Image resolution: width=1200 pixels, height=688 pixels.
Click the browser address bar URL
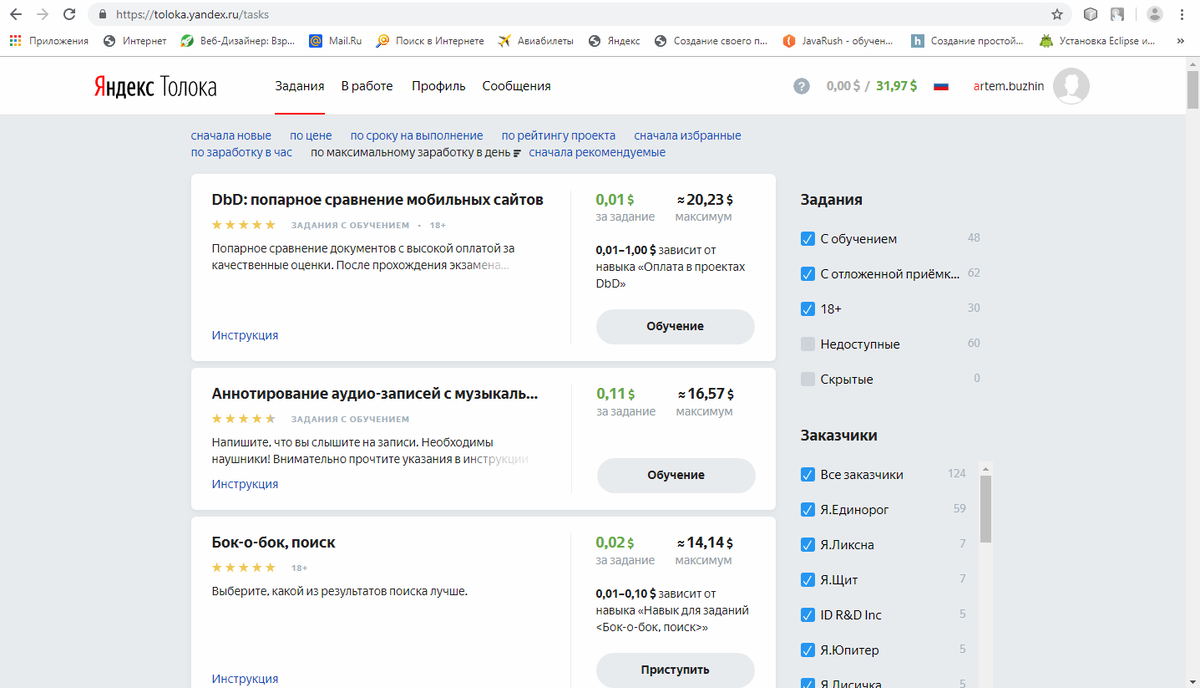point(193,15)
